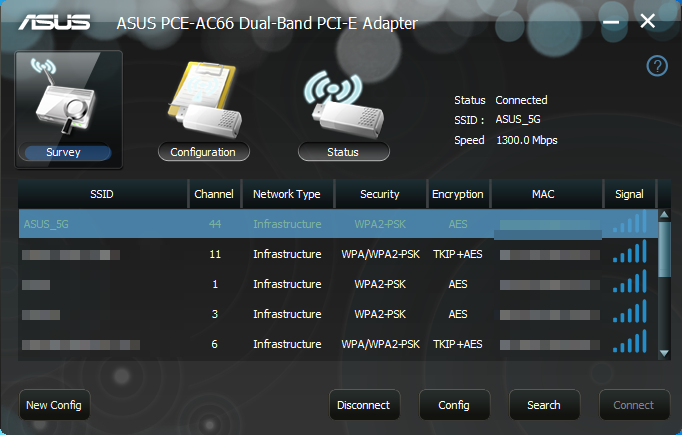Sort by the Encryption column header

[x=458, y=194]
